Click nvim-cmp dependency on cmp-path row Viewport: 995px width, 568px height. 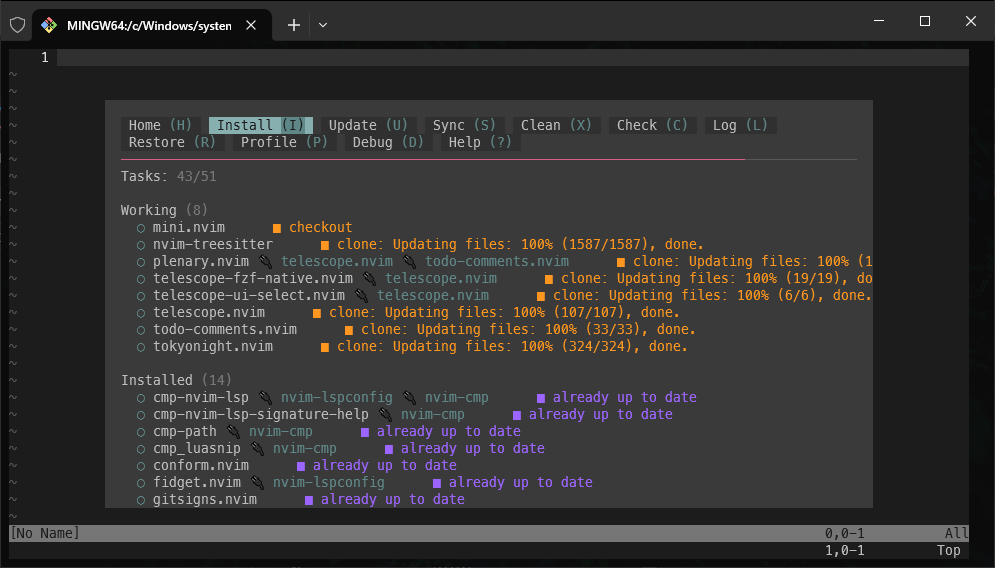[x=280, y=432]
